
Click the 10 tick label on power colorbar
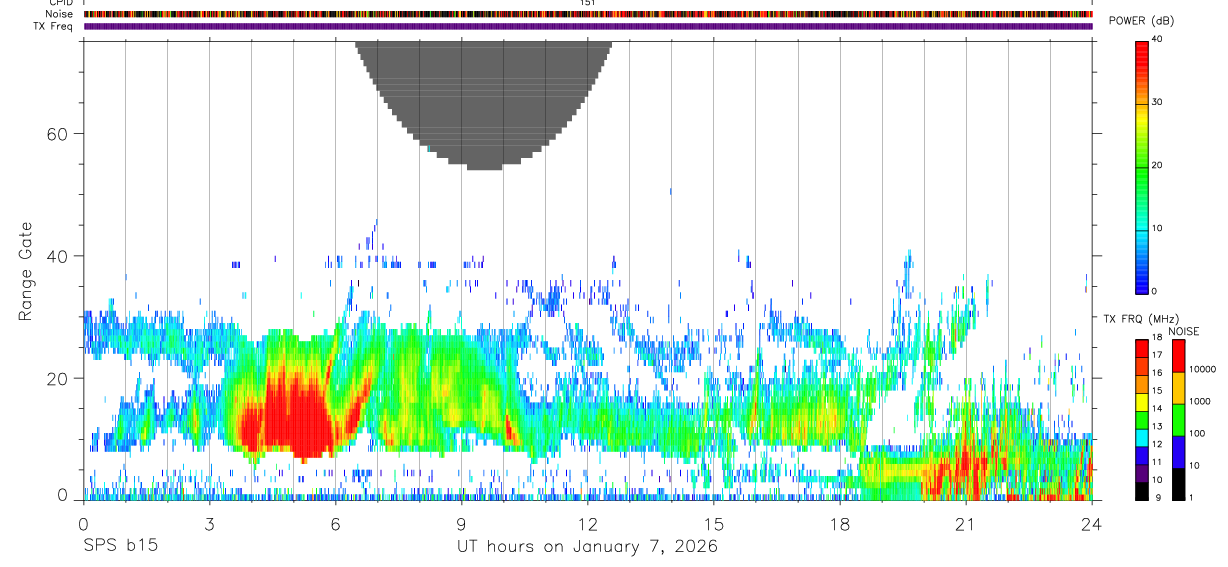(x=1158, y=228)
